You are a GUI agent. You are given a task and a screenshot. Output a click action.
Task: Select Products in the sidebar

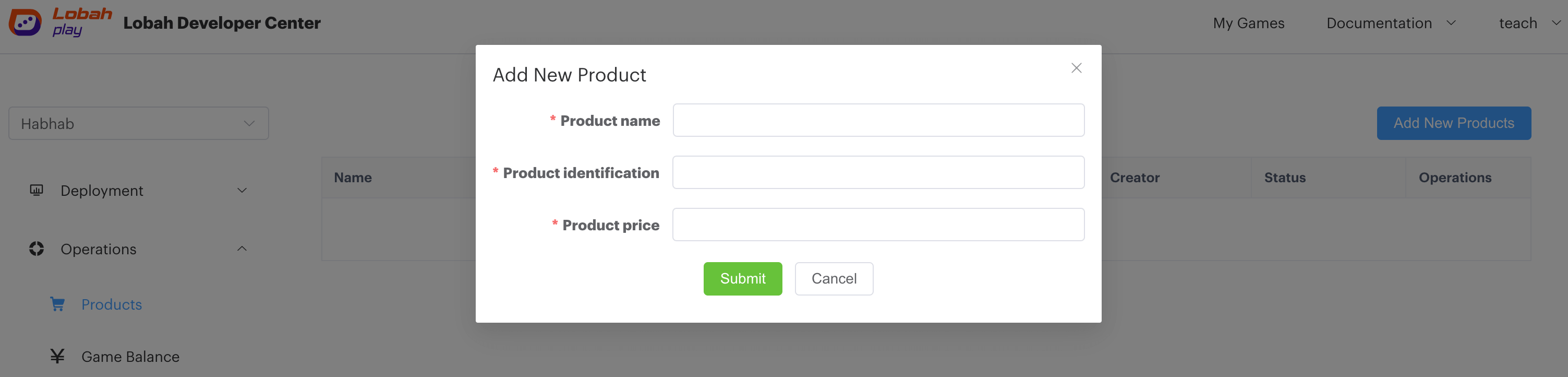pos(112,304)
